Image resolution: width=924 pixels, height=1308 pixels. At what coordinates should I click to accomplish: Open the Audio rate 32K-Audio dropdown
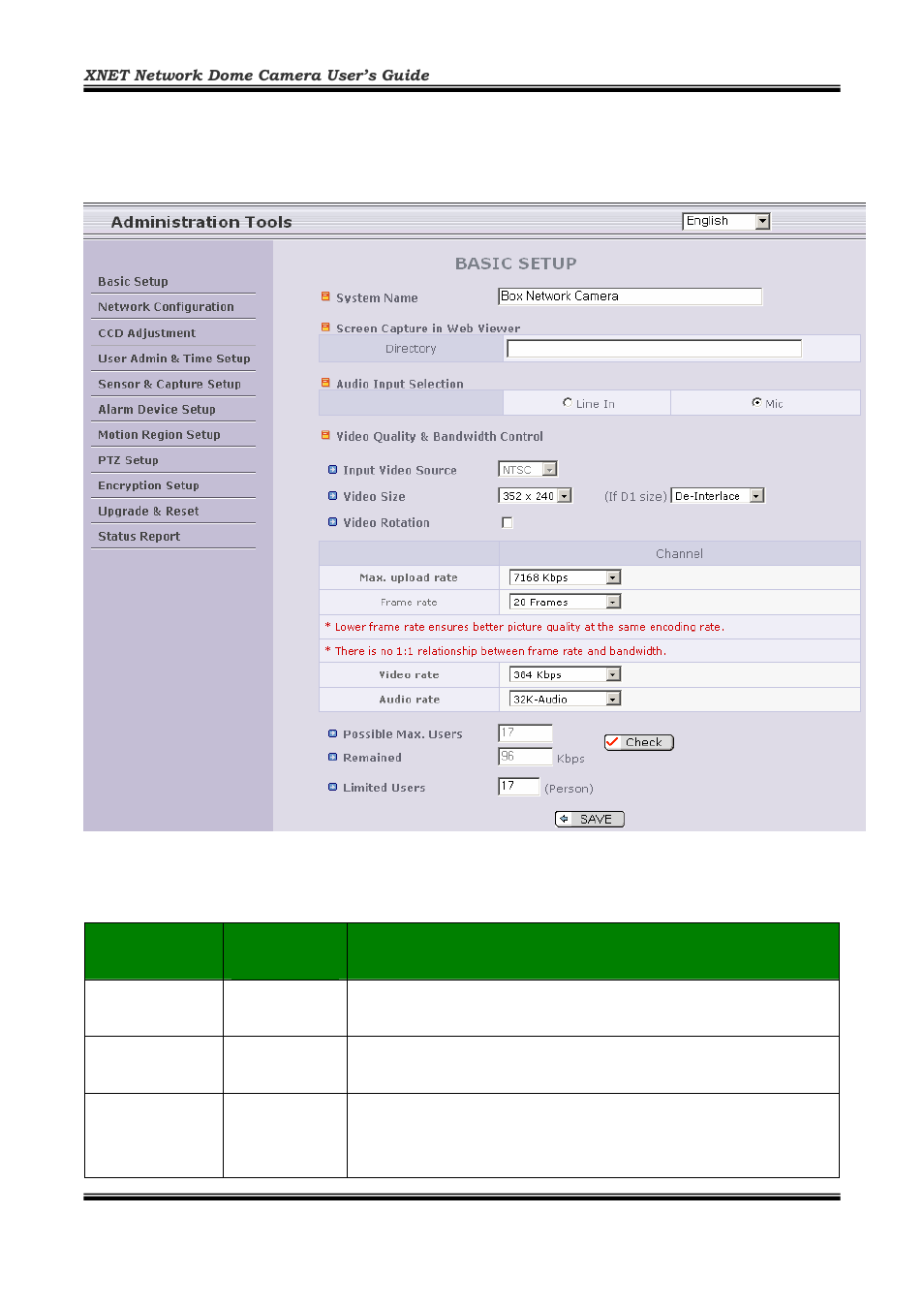pos(565,699)
